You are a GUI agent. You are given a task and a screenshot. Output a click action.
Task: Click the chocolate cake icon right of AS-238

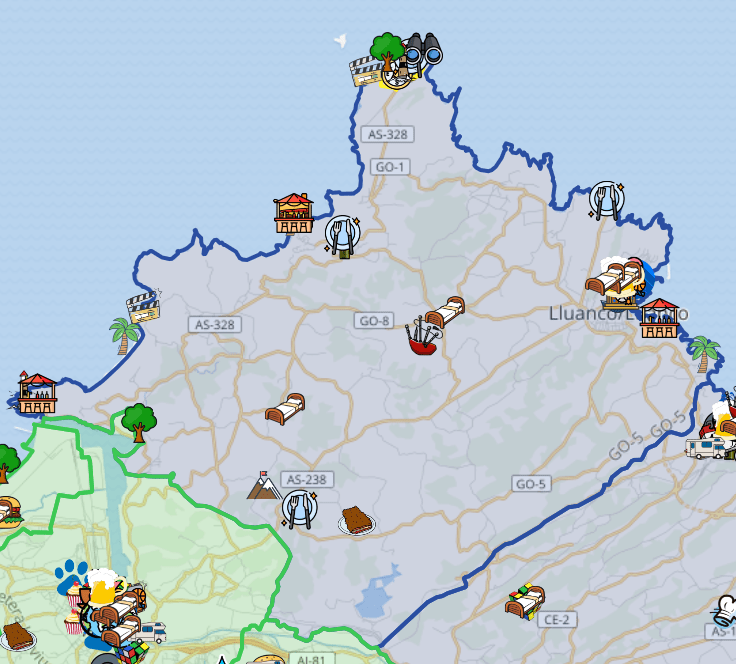click(356, 521)
